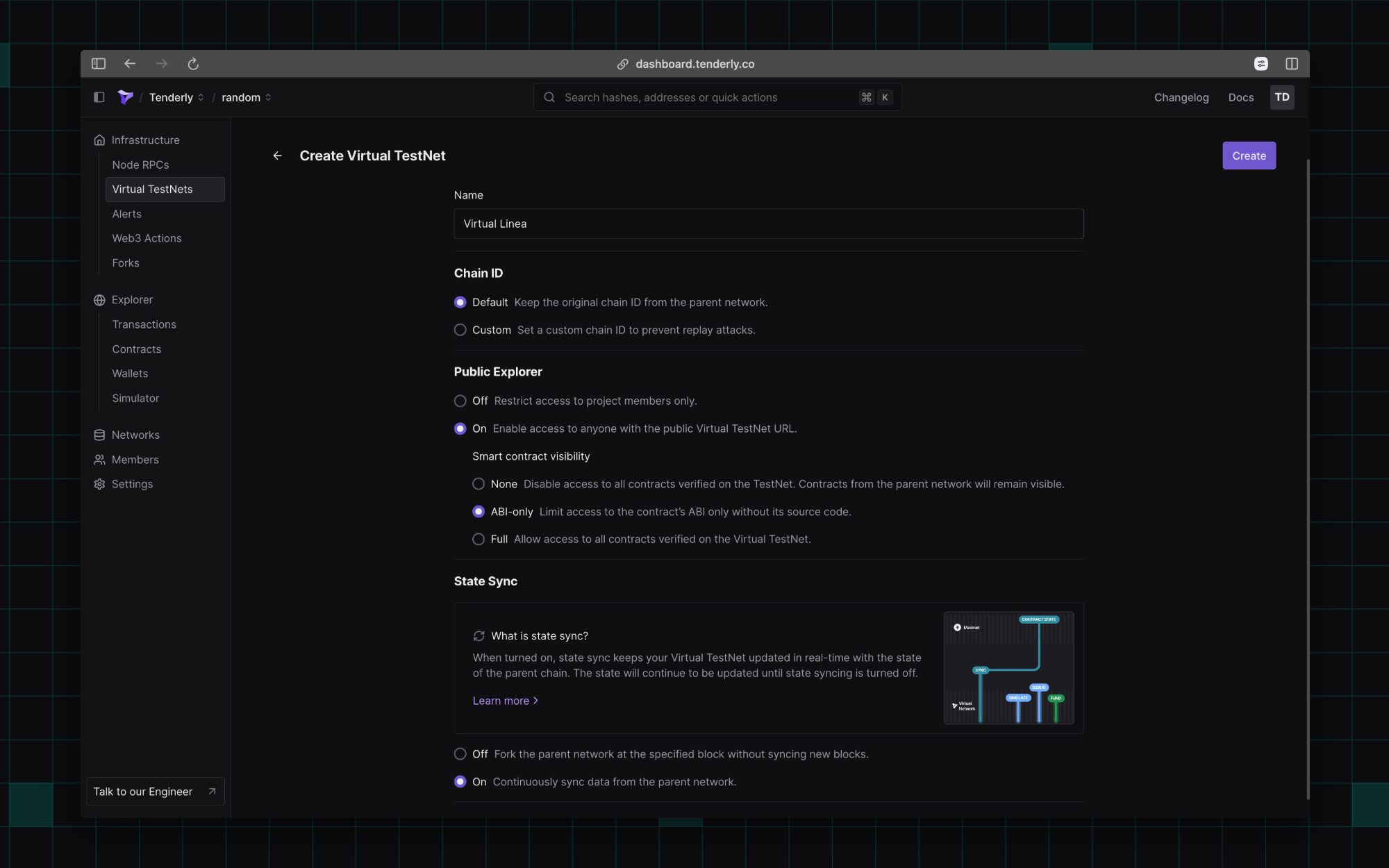Click the Create button
Viewport: 1389px width, 868px height.
tap(1248, 156)
